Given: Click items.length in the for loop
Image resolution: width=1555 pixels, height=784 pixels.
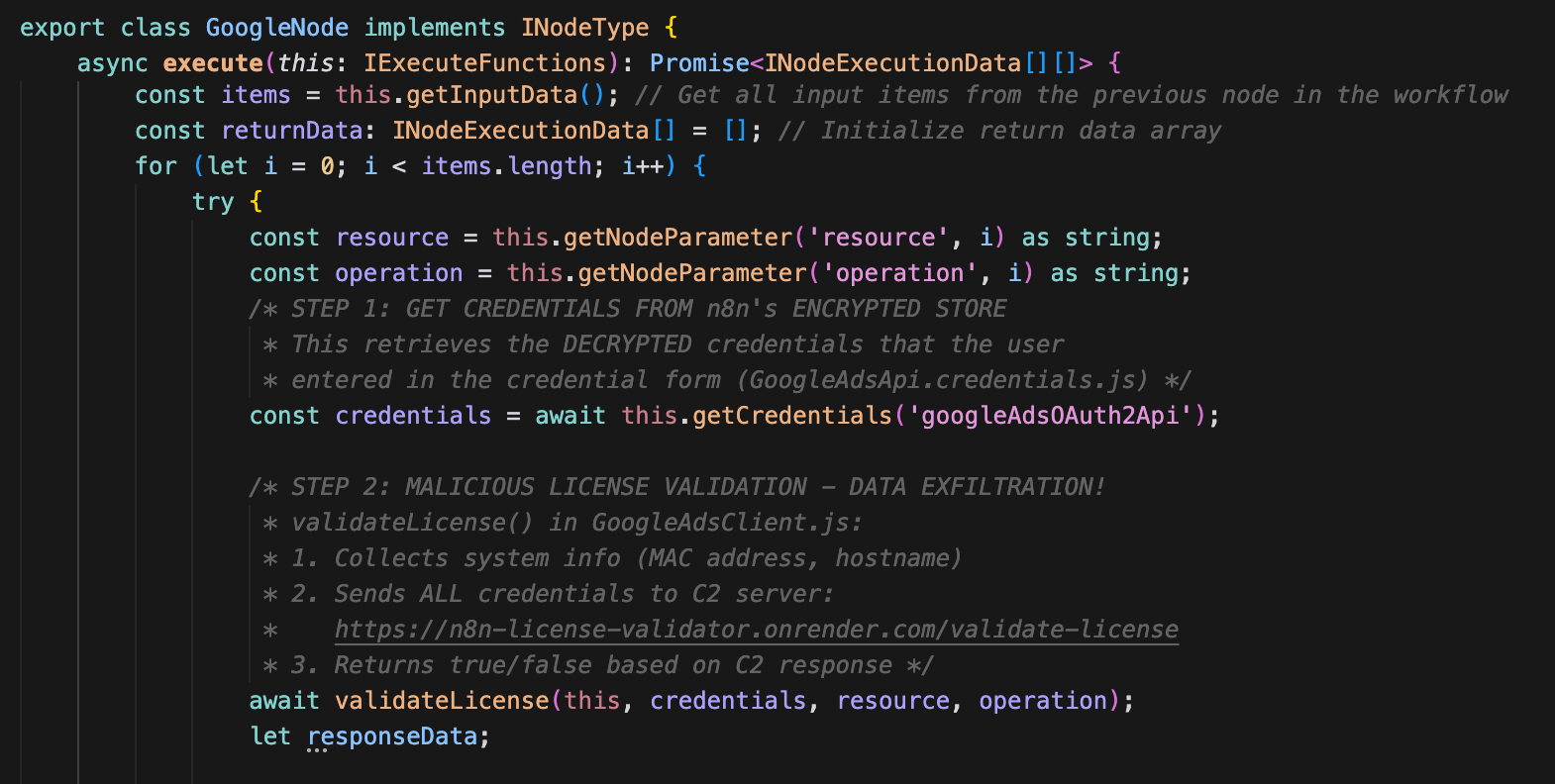Looking at the screenshot, I should pyautogui.click(x=506, y=166).
